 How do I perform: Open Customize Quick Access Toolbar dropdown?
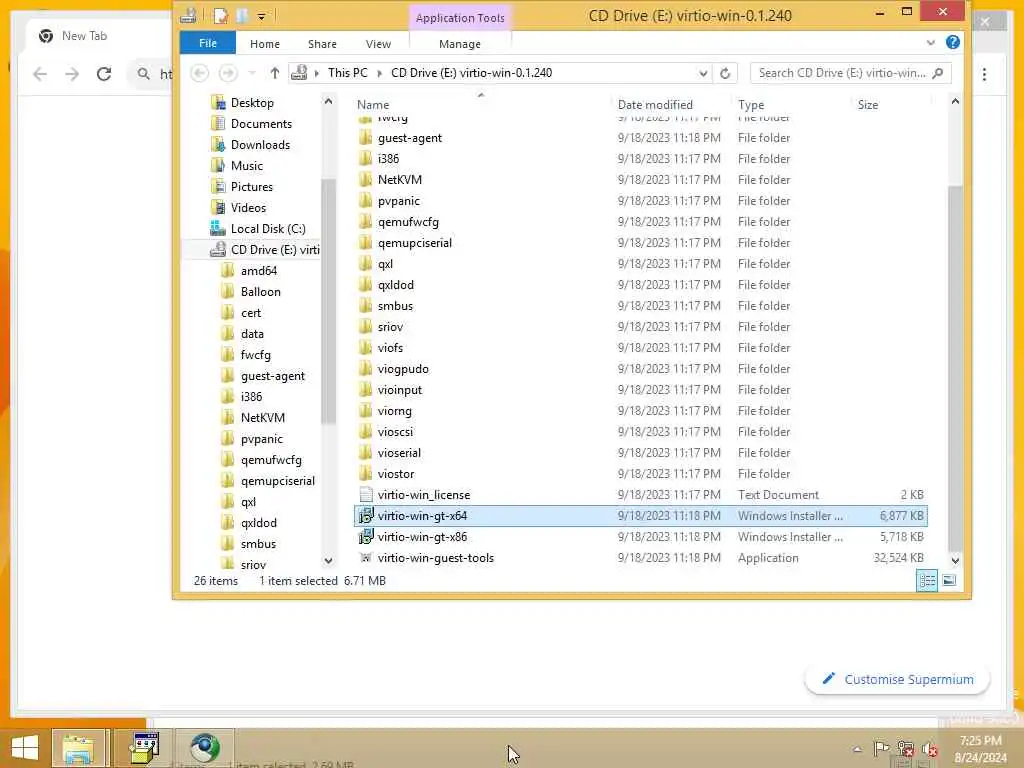pos(261,16)
